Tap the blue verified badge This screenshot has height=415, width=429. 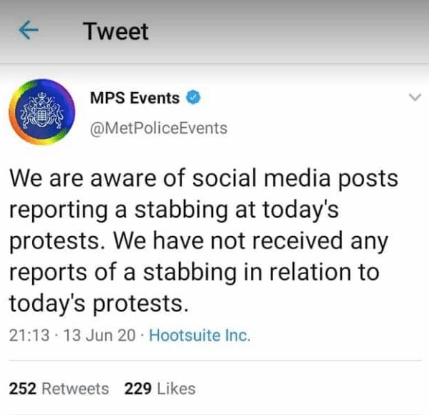click(x=193, y=98)
